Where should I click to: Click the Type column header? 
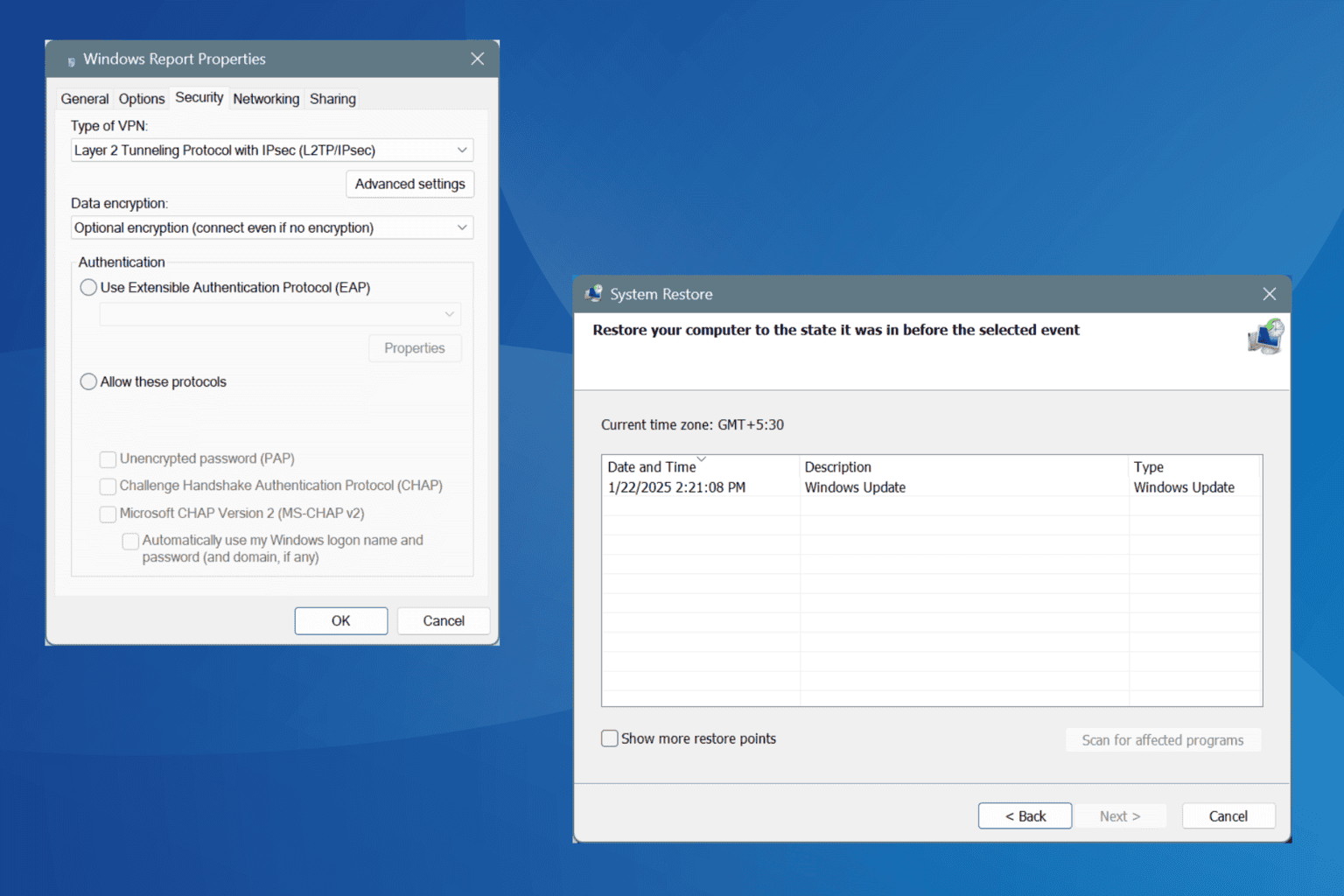(1195, 466)
